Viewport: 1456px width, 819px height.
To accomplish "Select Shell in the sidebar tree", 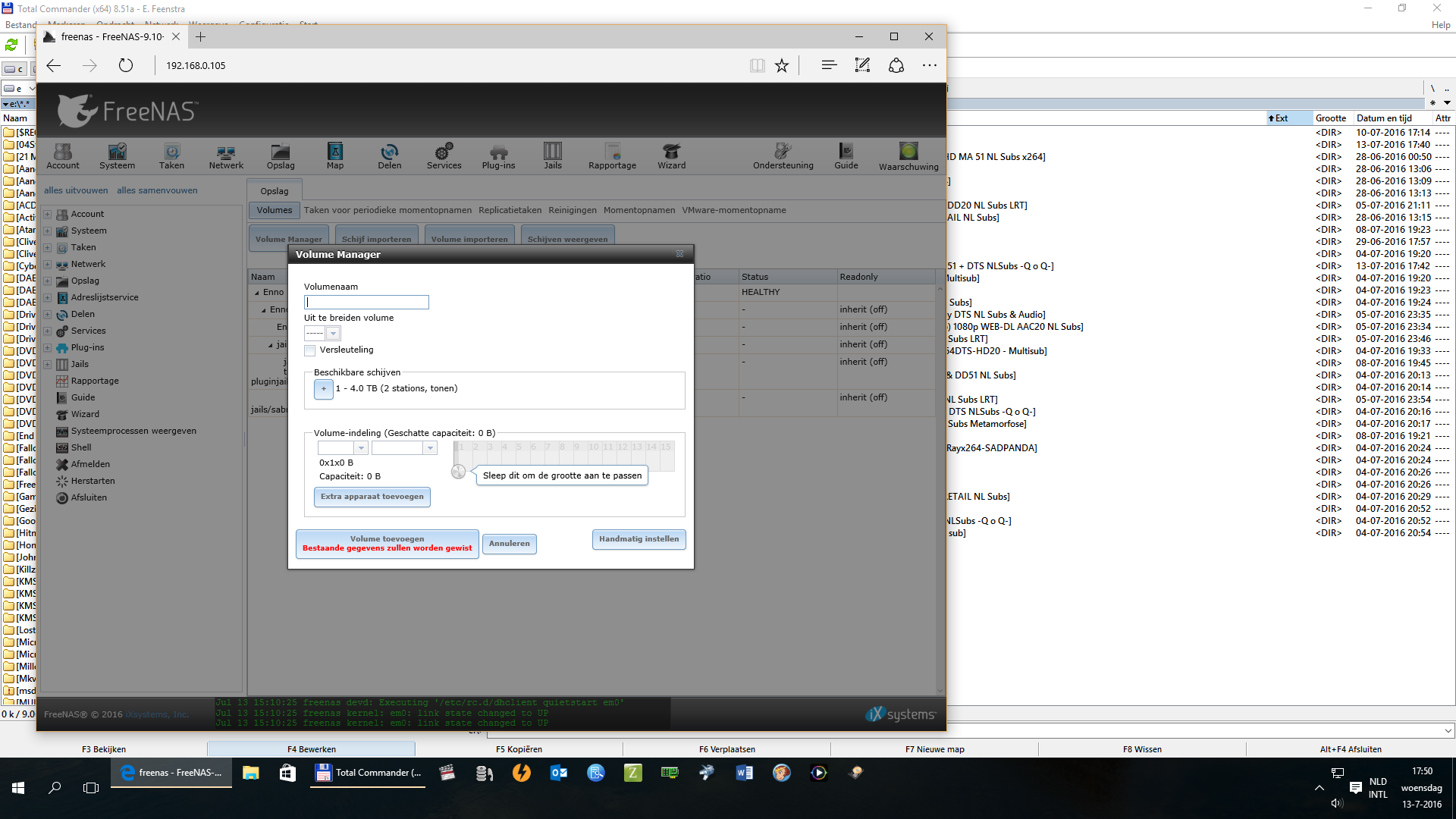I will pyautogui.click(x=81, y=447).
